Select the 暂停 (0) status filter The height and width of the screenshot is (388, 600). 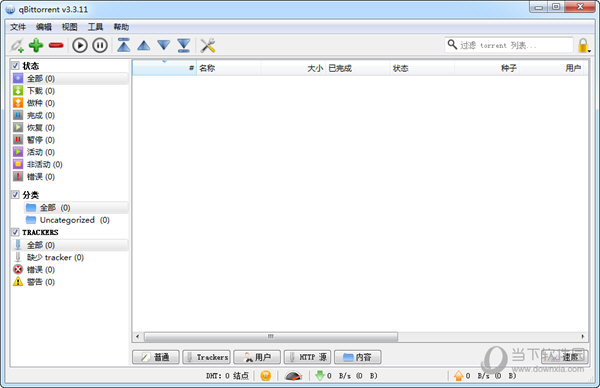70,140
